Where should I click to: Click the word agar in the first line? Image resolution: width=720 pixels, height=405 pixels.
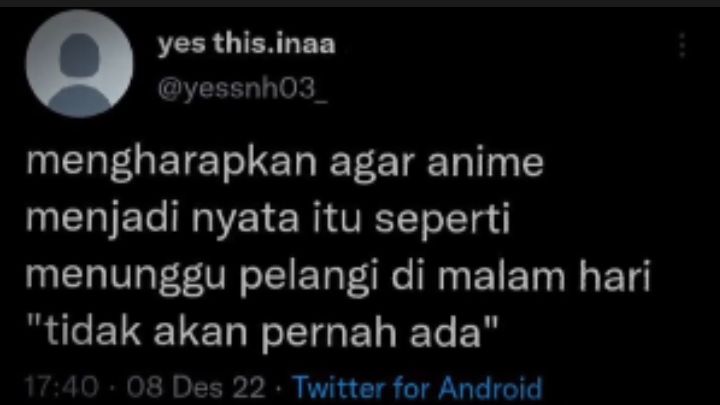pos(372,164)
